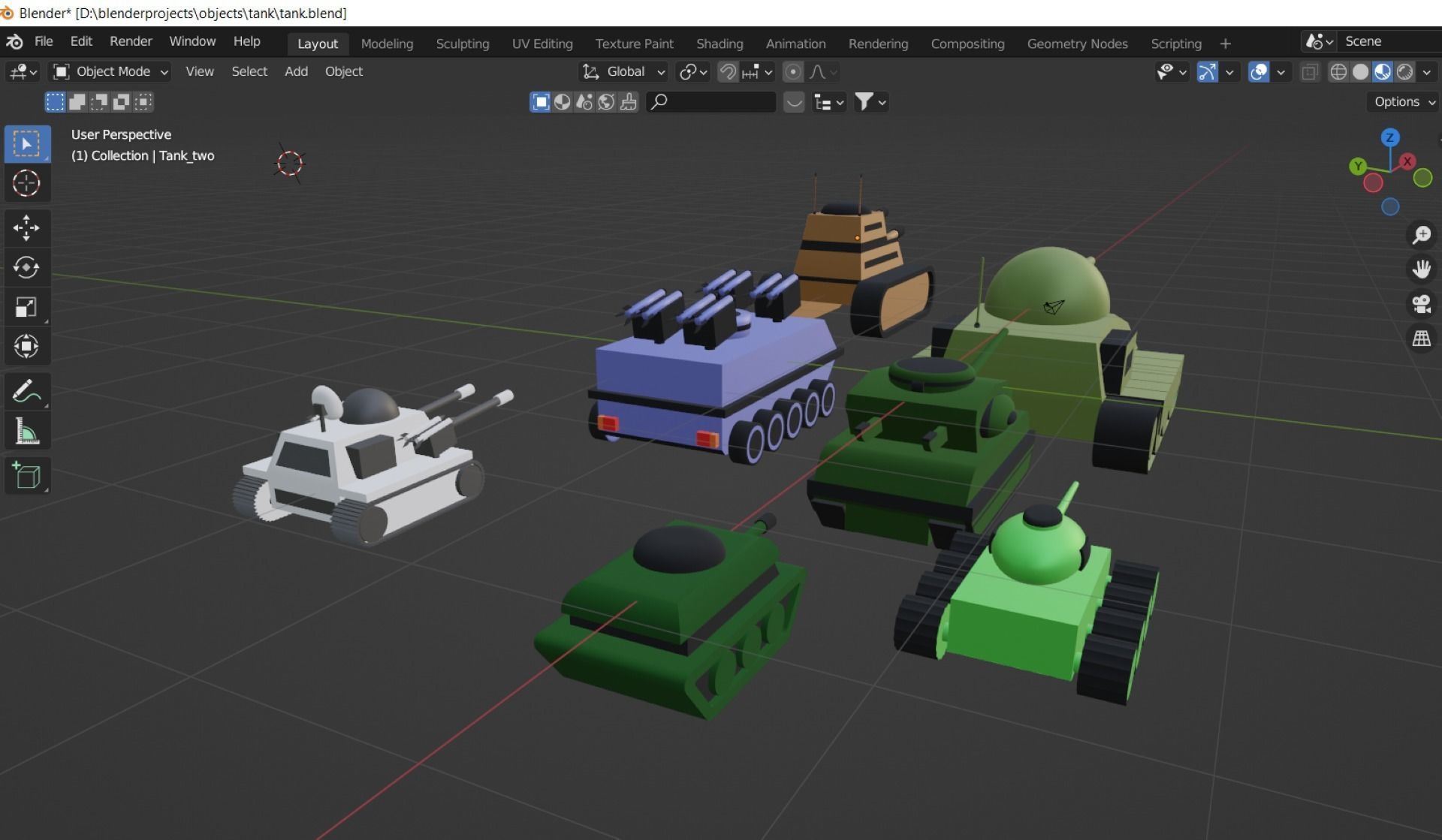Open the Edit menu
This screenshot has width=1442, height=840.
coord(81,42)
